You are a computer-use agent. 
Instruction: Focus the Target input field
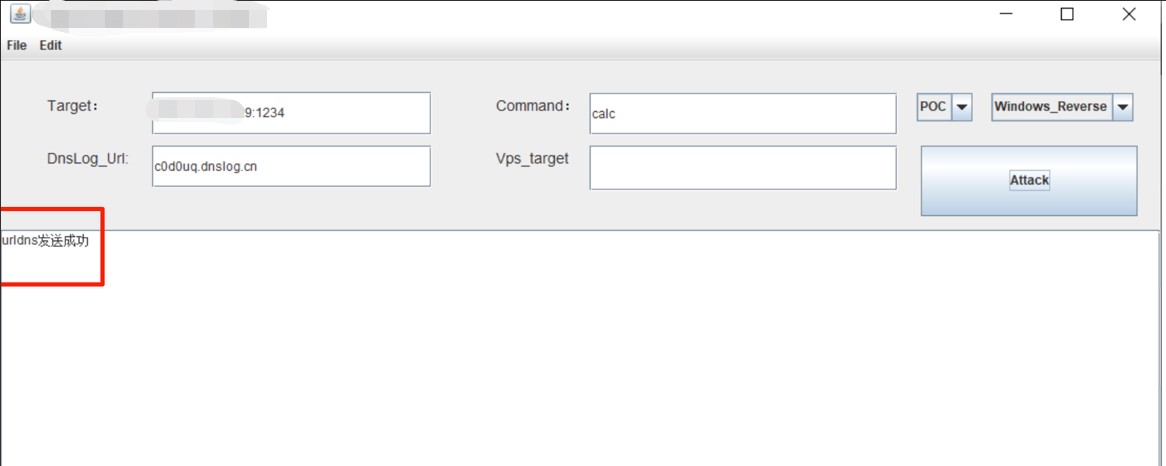pyautogui.click(x=292, y=113)
